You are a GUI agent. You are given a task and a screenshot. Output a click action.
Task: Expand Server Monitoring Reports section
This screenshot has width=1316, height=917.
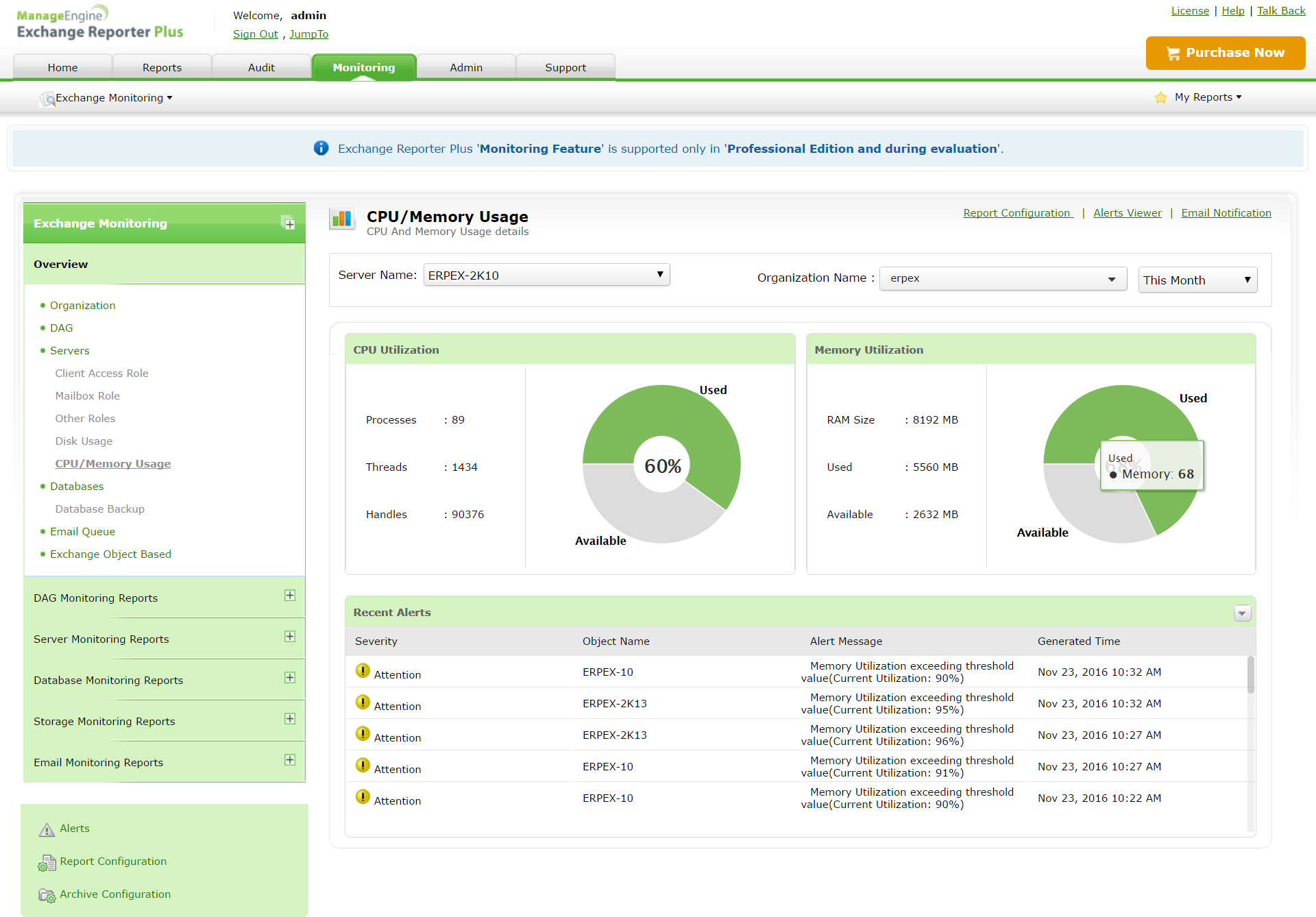[290, 637]
